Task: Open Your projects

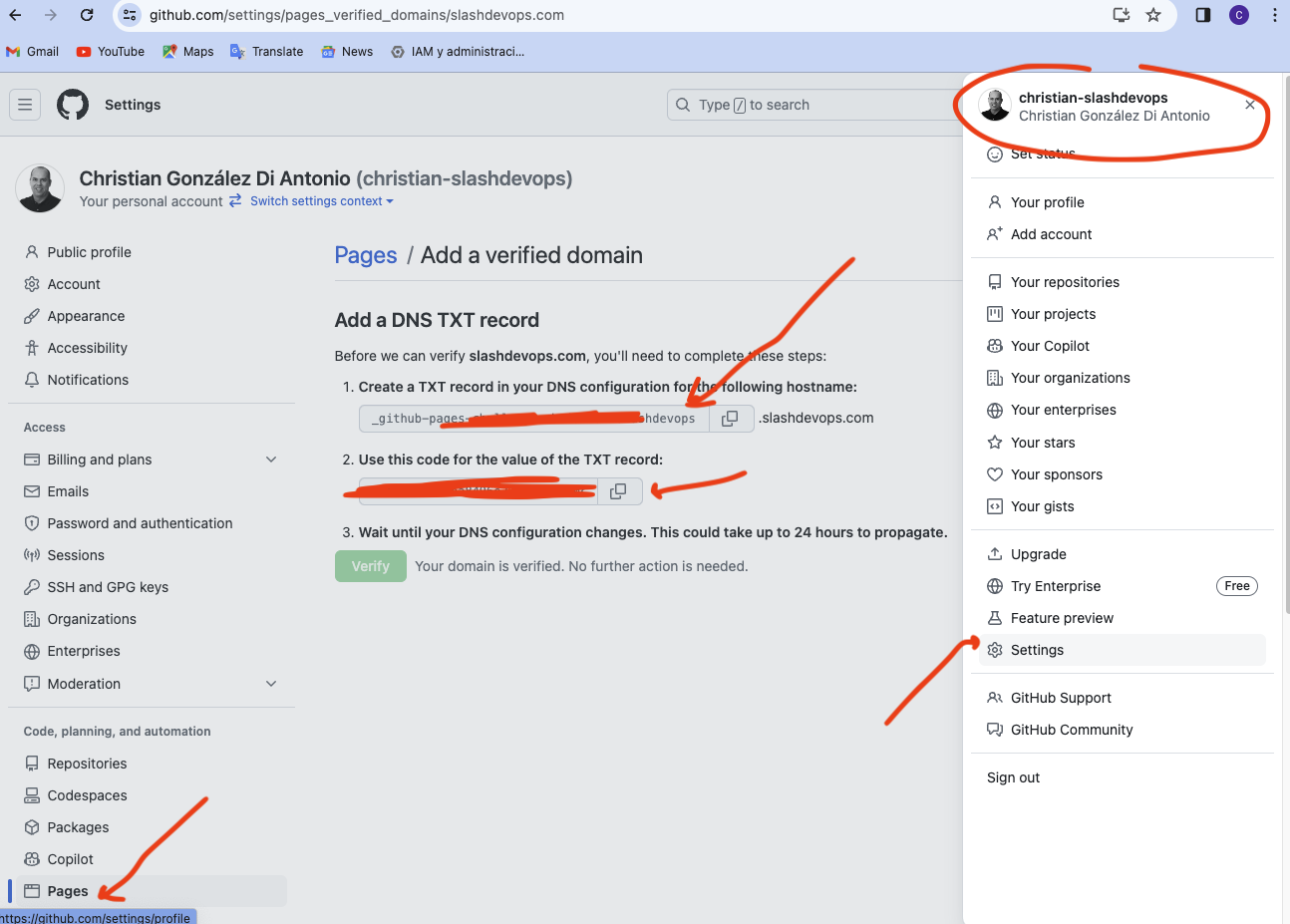Action: pyautogui.click(x=1123, y=314)
